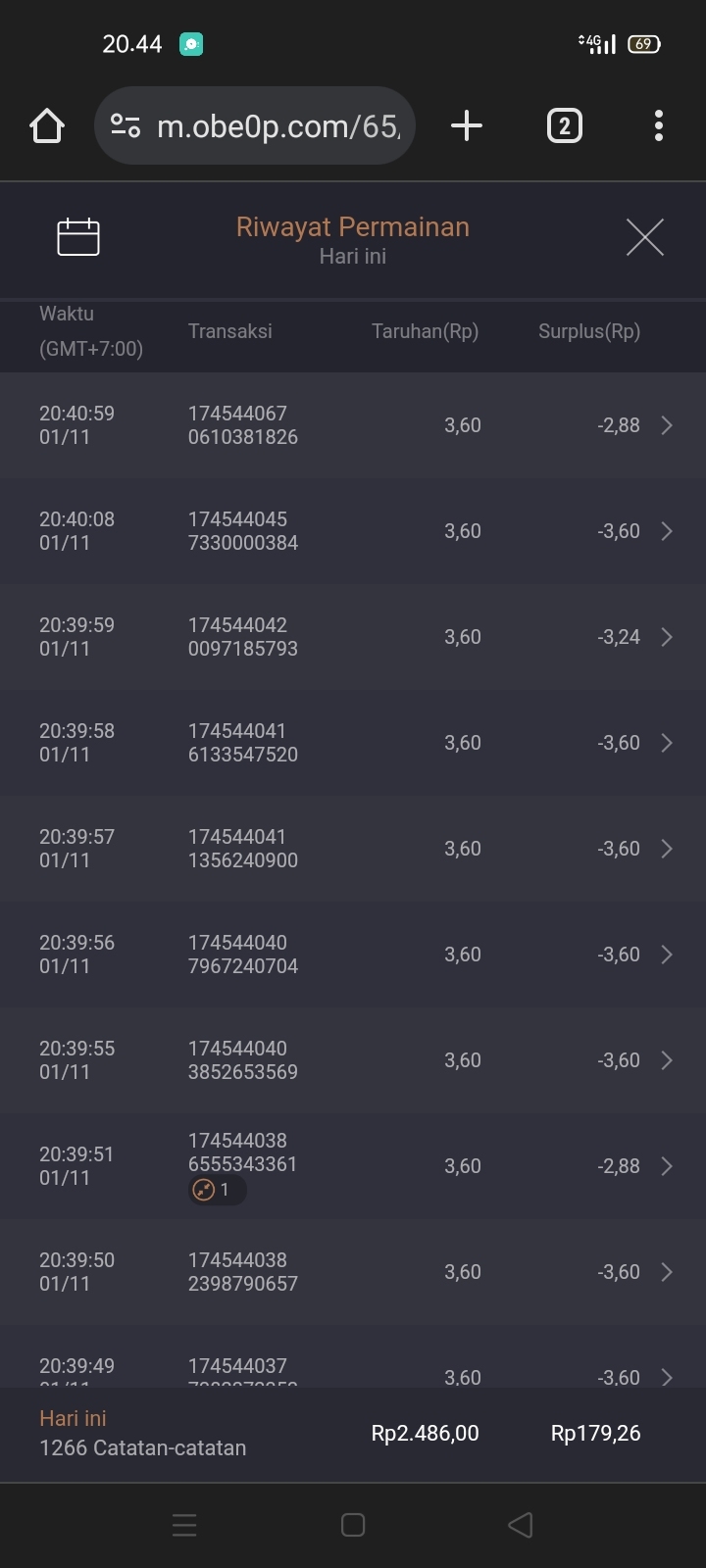The image size is (706, 1568).
Task: Open a new browser tab with plus icon
Action: click(x=467, y=125)
